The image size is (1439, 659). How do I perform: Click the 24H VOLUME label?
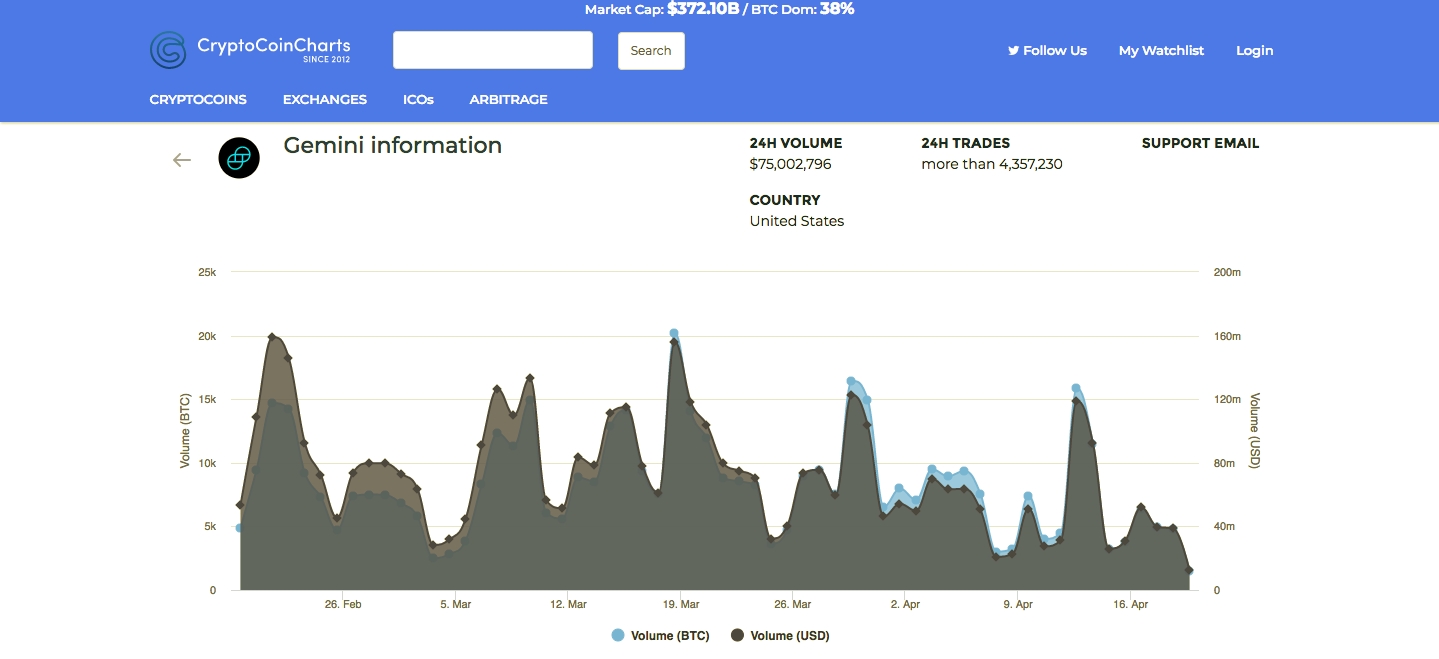[x=796, y=143]
